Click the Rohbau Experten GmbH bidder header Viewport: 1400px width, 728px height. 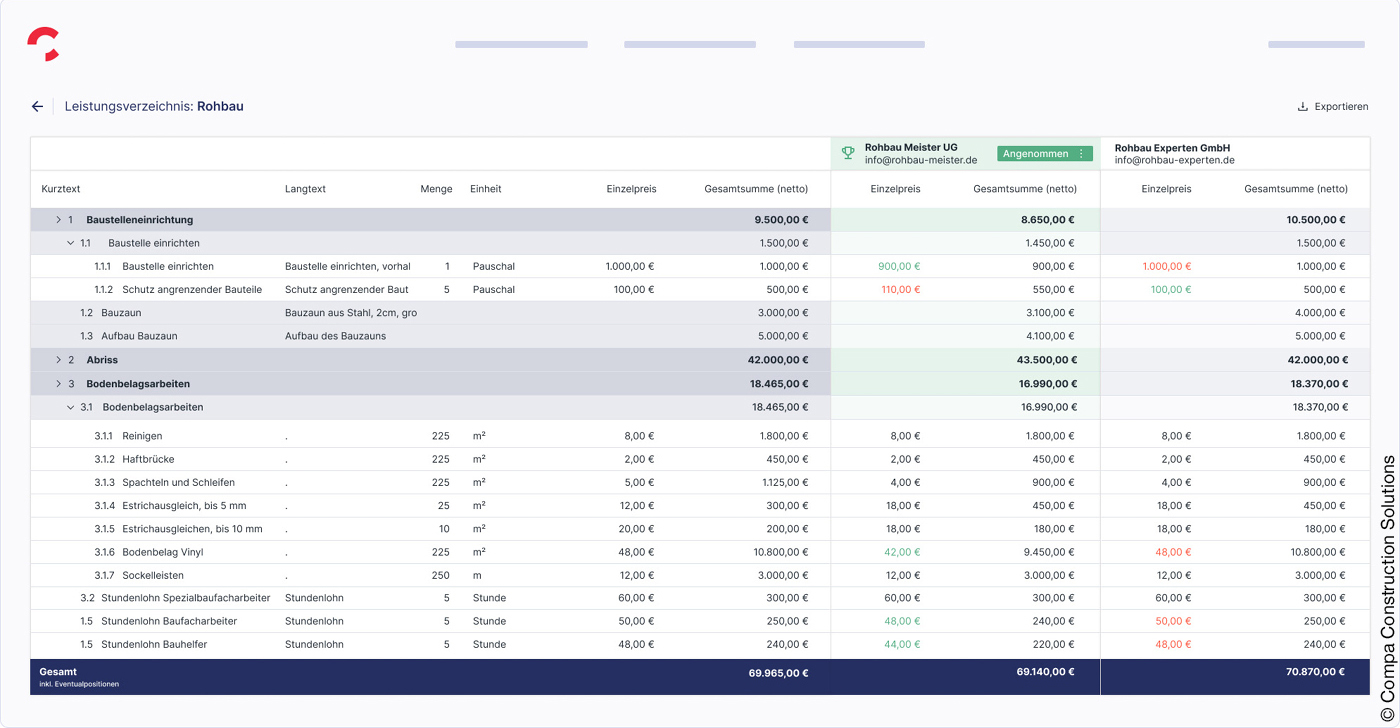pos(1173,147)
